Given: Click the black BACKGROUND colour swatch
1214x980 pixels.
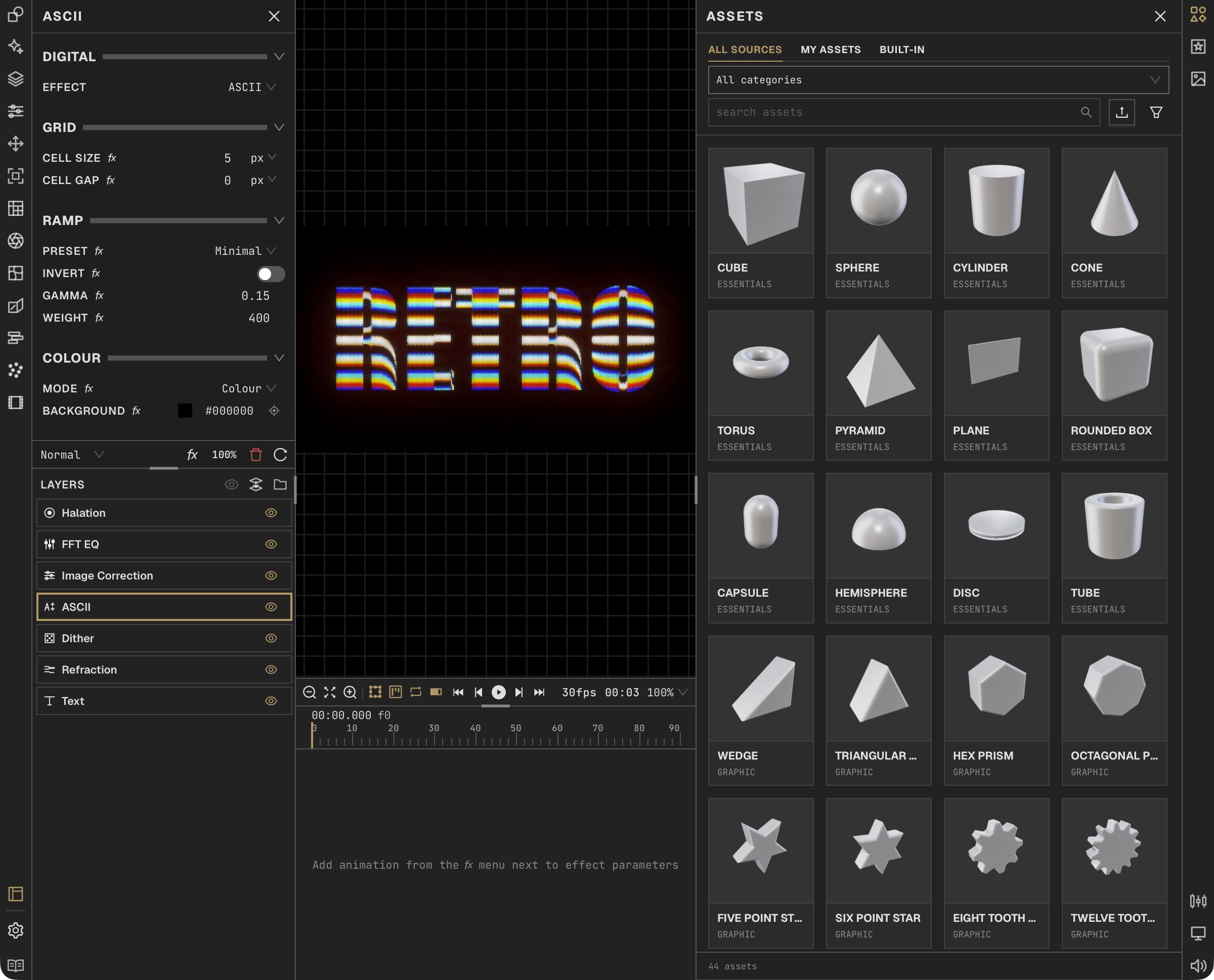Looking at the screenshot, I should pos(185,411).
